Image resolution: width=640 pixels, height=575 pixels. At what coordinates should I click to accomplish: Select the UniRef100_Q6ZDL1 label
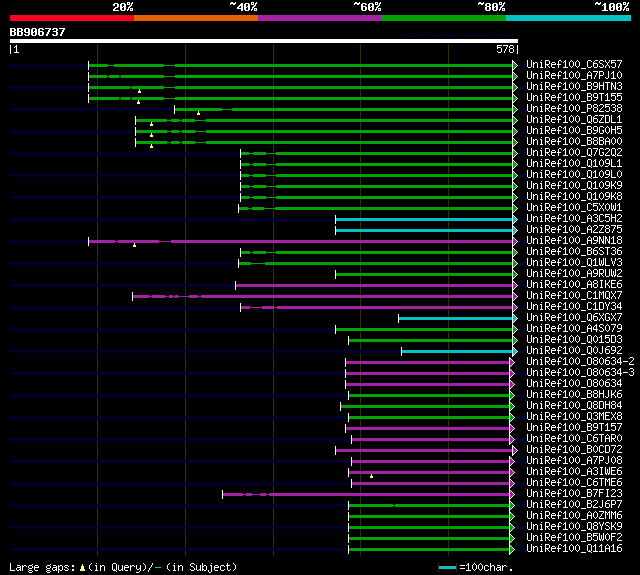tap(574, 120)
